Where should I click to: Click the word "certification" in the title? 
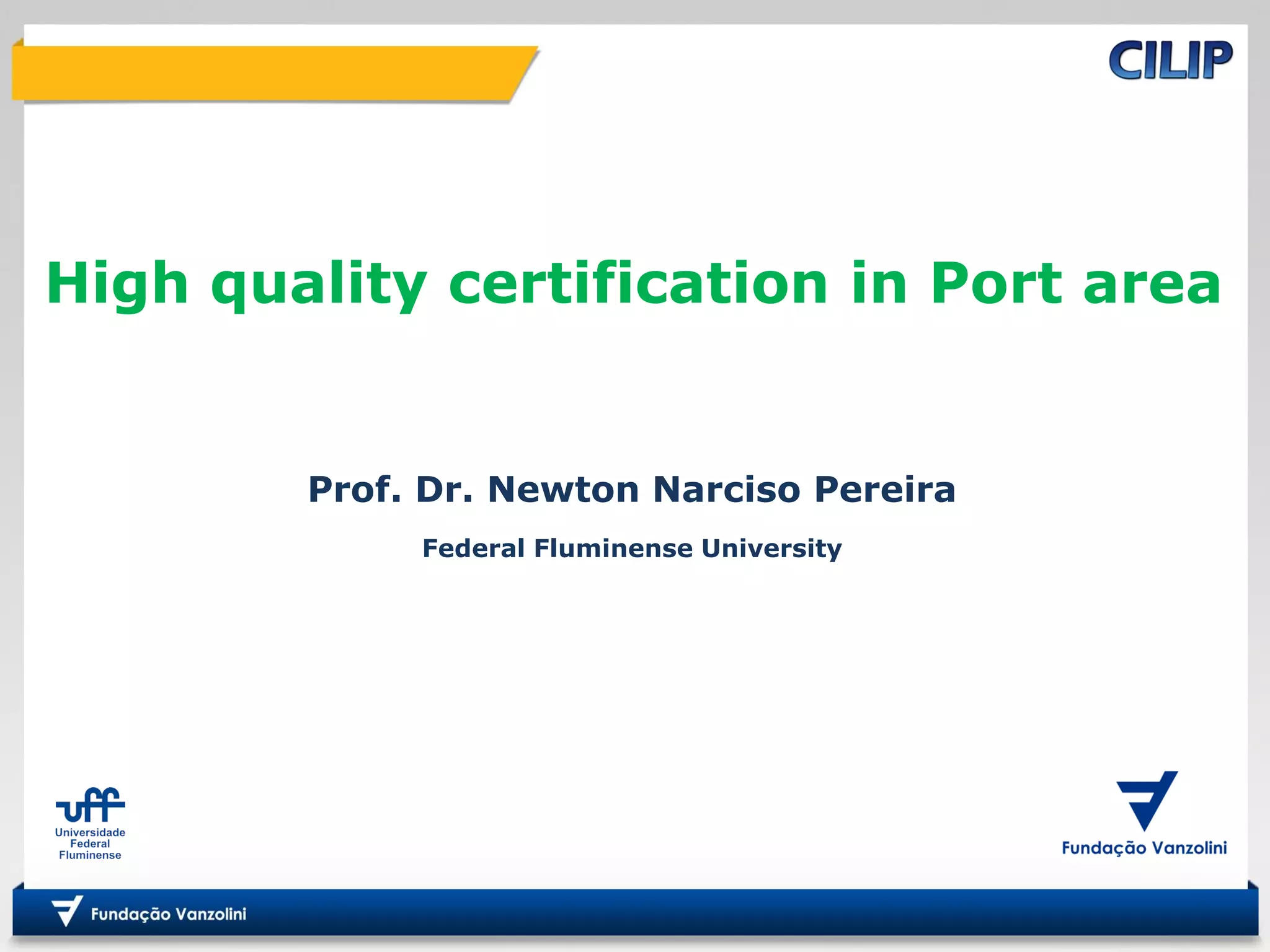pyautogui.click(x=638, y=283)
